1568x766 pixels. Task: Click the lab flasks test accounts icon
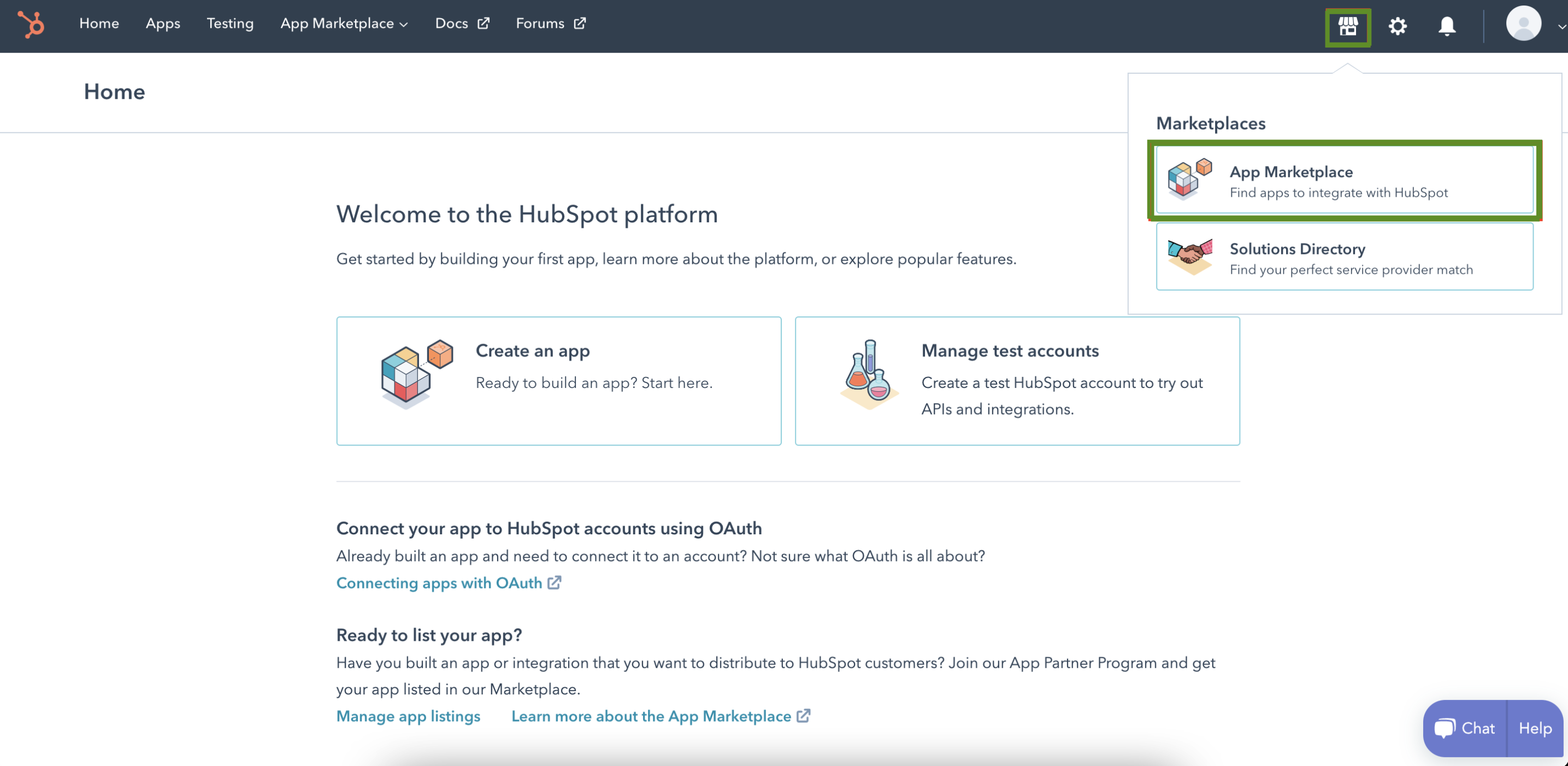click(869, 374)
